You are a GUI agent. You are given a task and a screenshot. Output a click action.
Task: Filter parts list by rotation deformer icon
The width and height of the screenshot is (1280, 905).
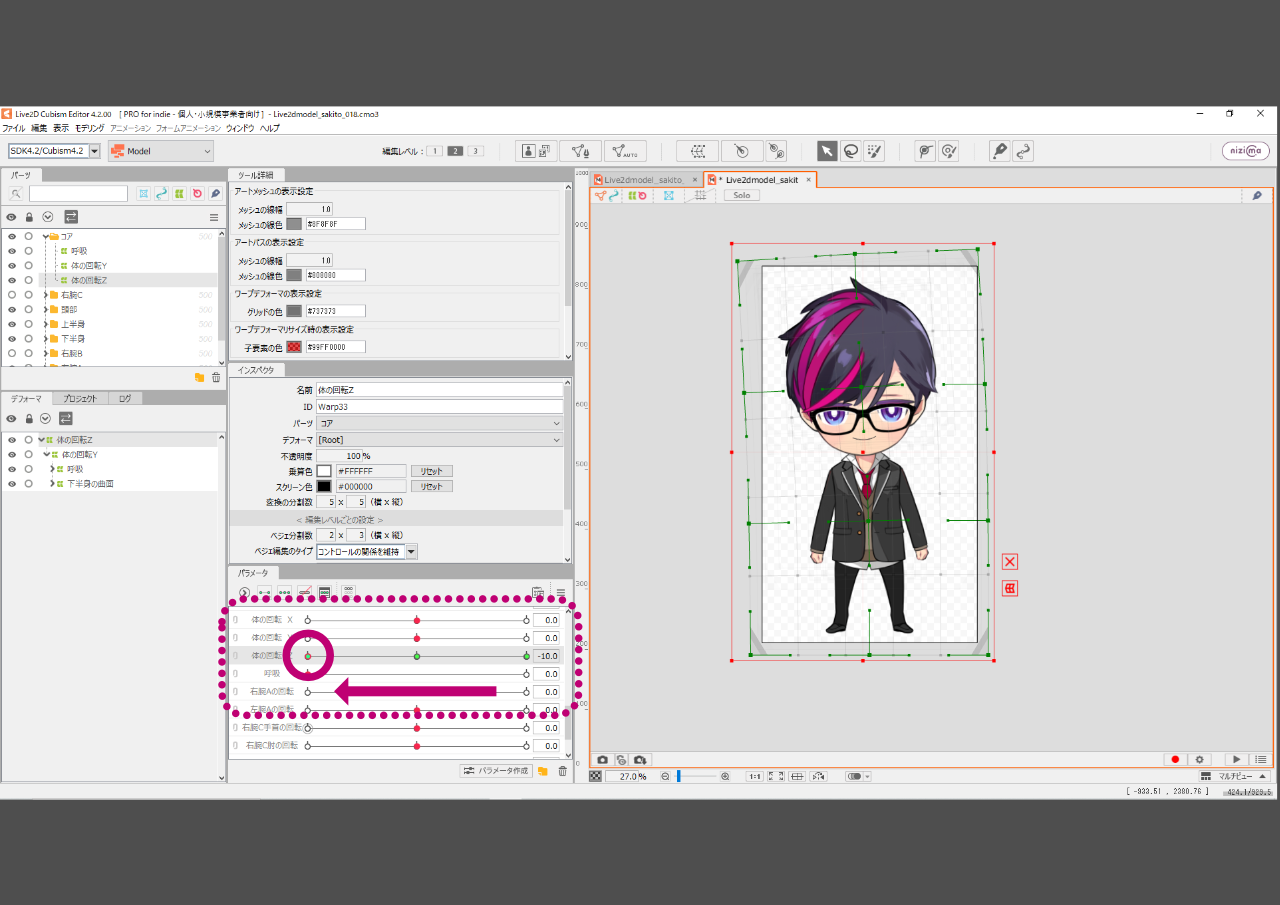click(197, 193)
